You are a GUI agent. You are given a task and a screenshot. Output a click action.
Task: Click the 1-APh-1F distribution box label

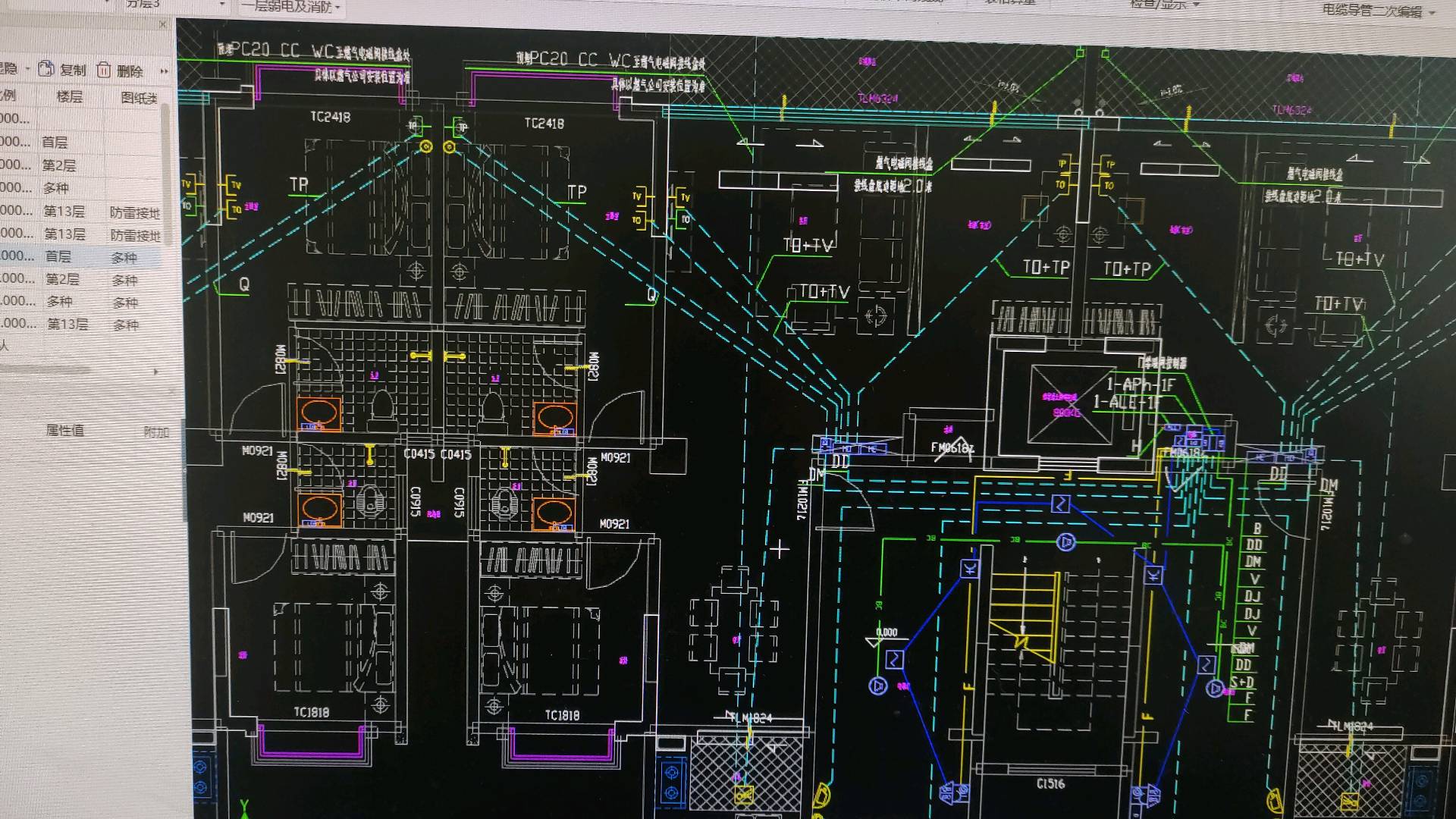point(1140,384)
